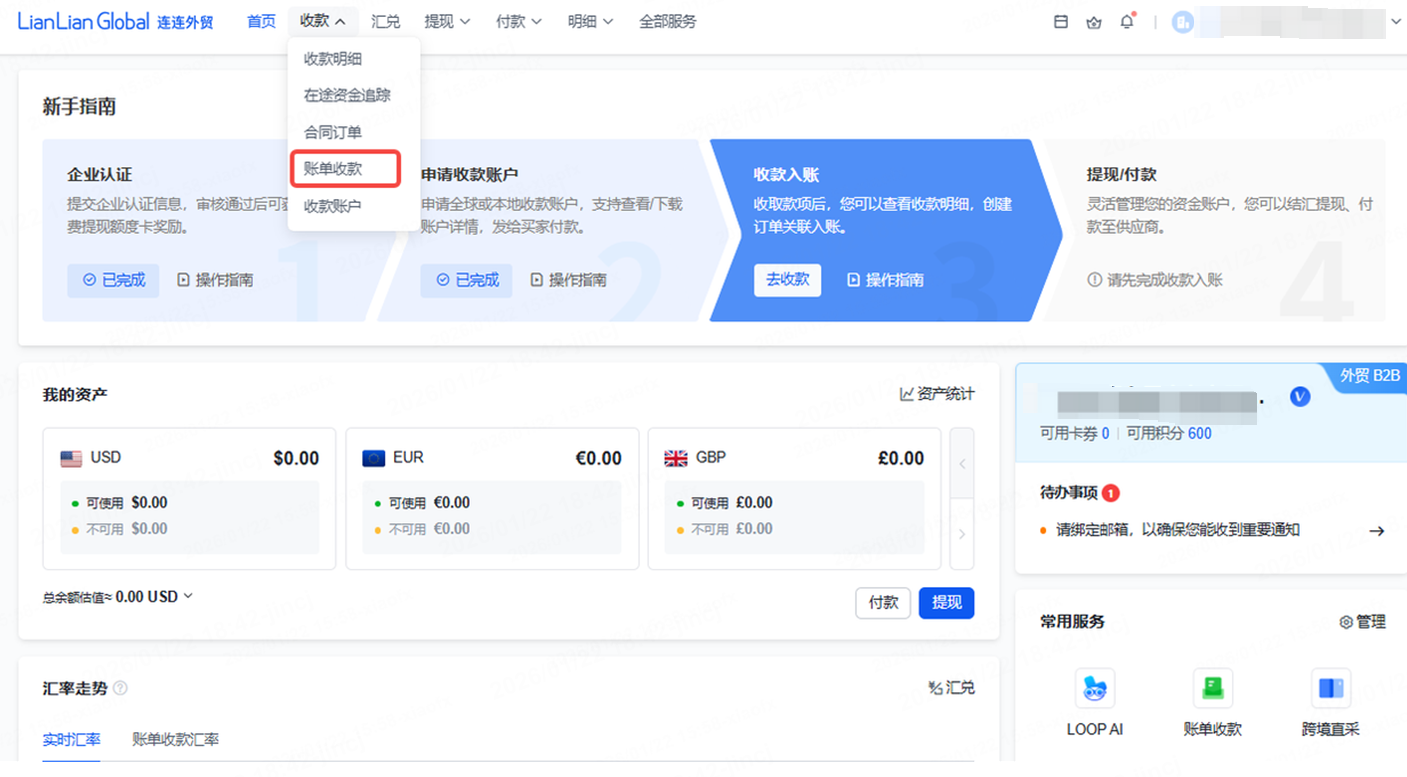
Task: Switch to the 实时汇率 tab
Action: coord(71,740)
